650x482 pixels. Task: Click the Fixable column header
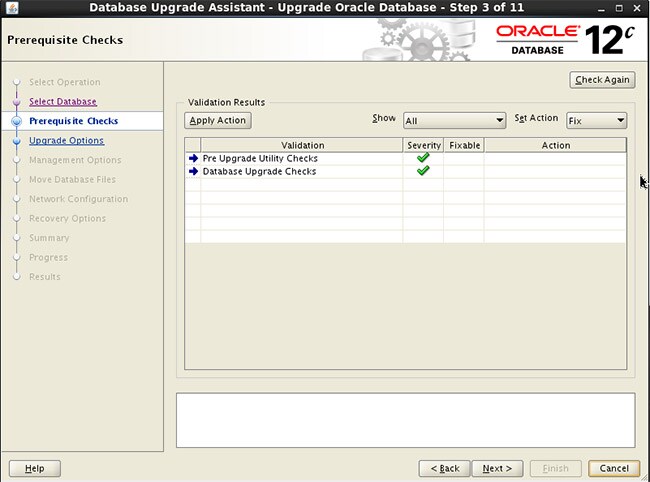pos(464,145)
